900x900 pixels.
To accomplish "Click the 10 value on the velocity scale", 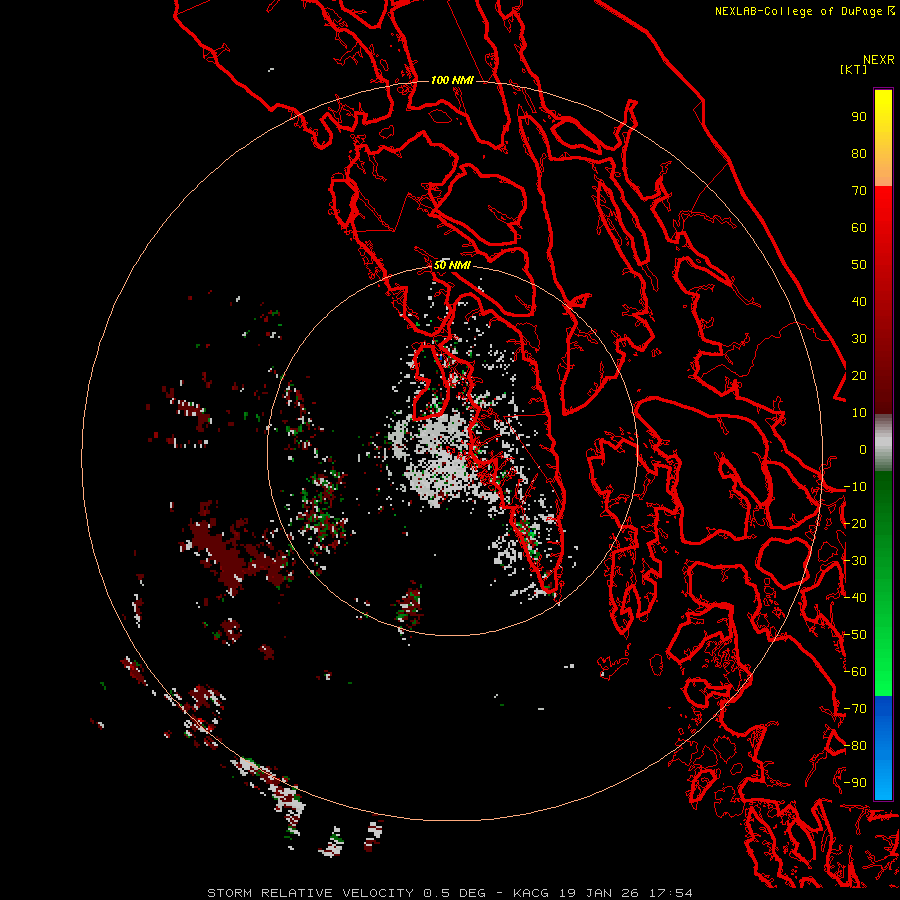I will tap(859, 413).
